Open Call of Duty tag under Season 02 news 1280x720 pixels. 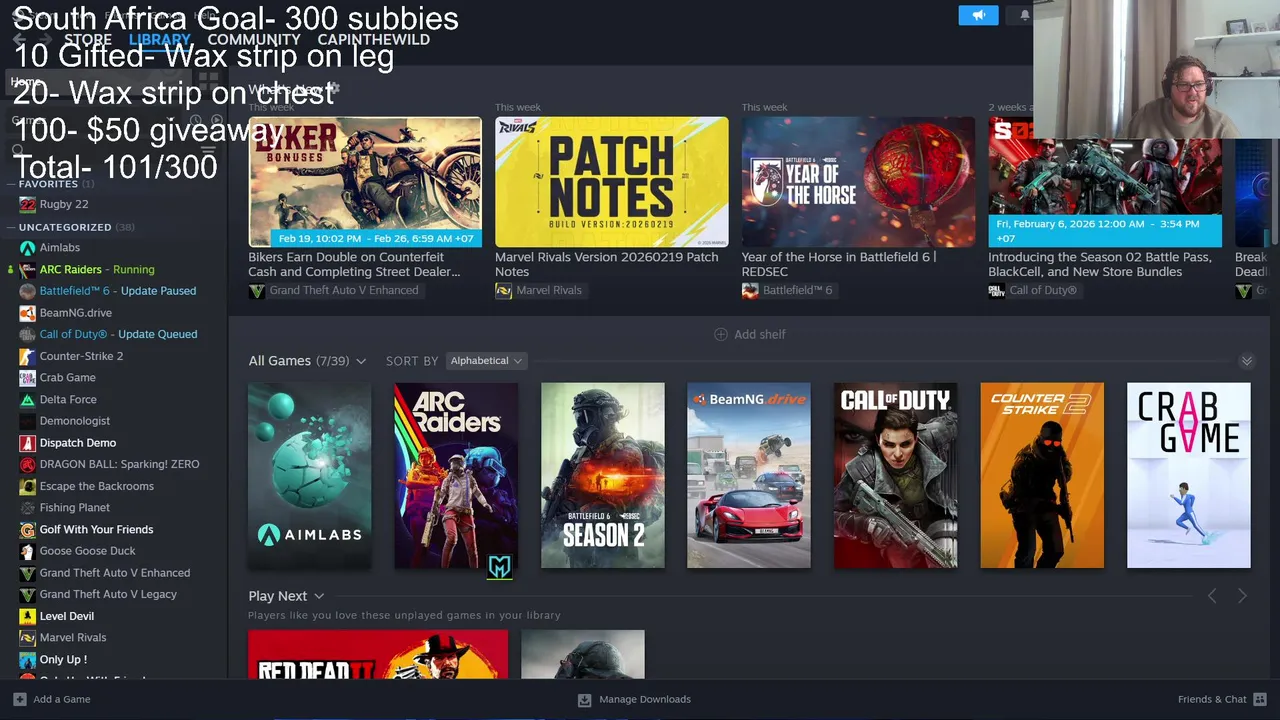point(1033,290)
